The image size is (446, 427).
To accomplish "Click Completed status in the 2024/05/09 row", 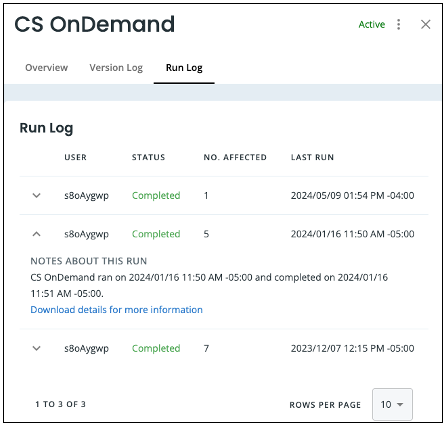I will (x=156, y=195).
